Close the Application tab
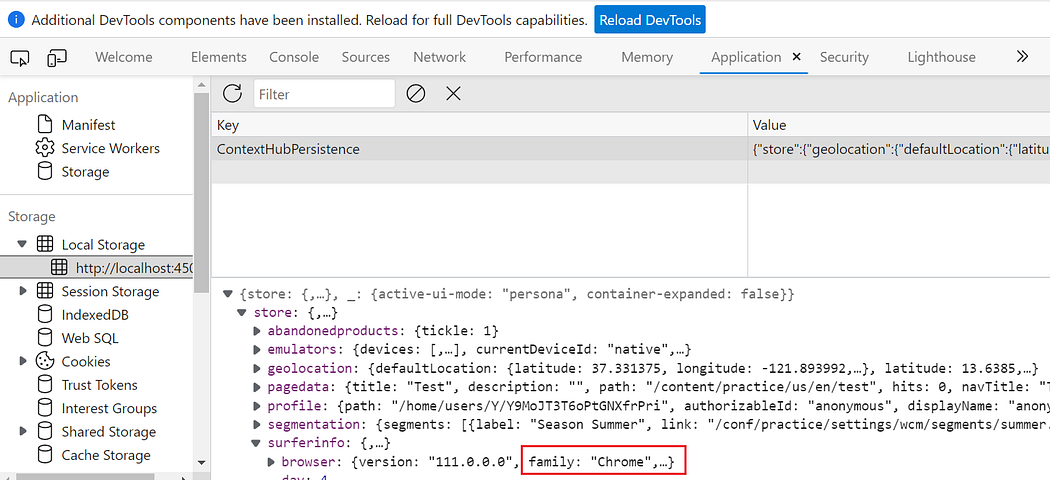 tap(797, 57)
